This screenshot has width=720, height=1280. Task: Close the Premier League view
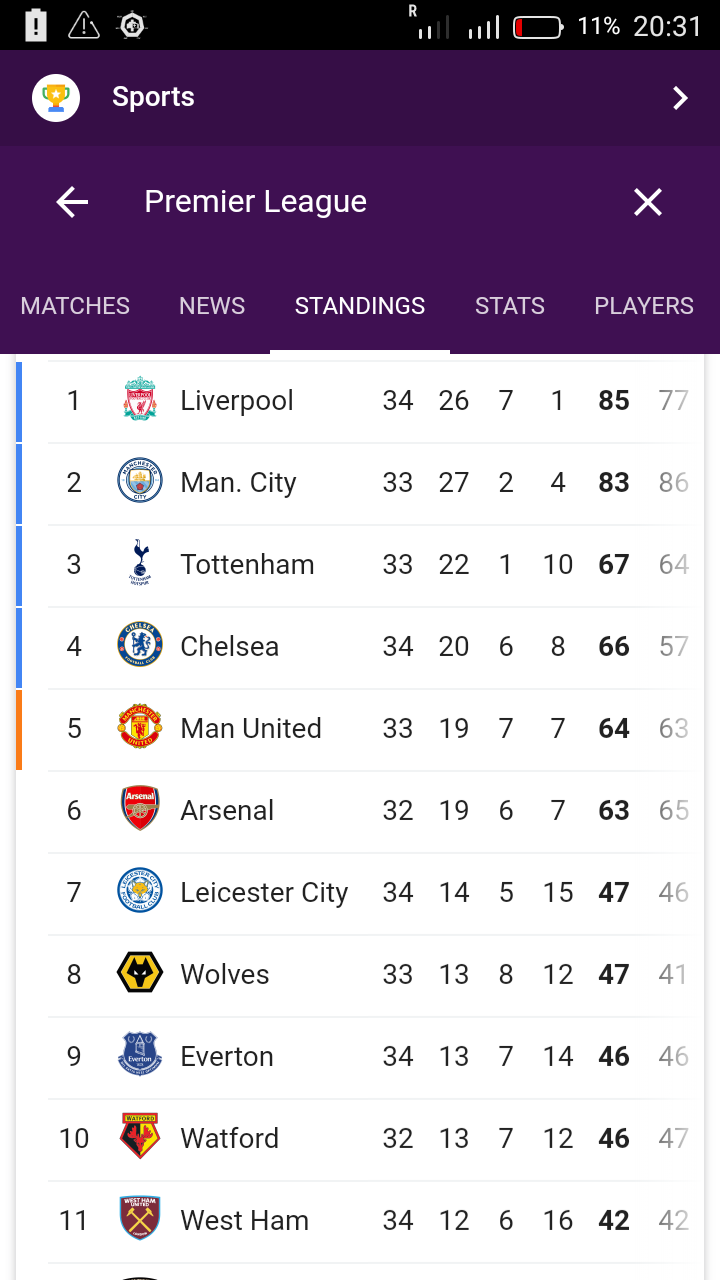(648, 203)
